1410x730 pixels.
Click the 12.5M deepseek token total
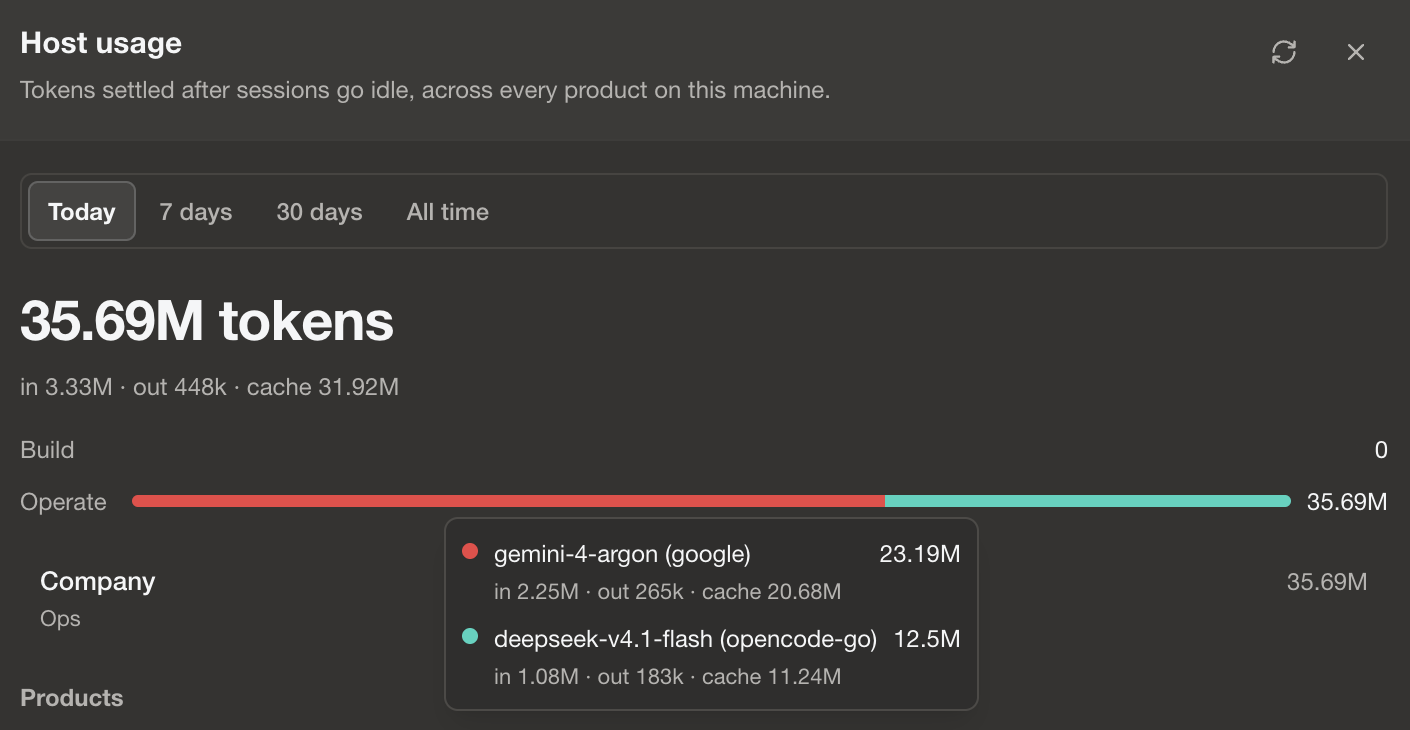pyautogui.click(x=927, y=639)
